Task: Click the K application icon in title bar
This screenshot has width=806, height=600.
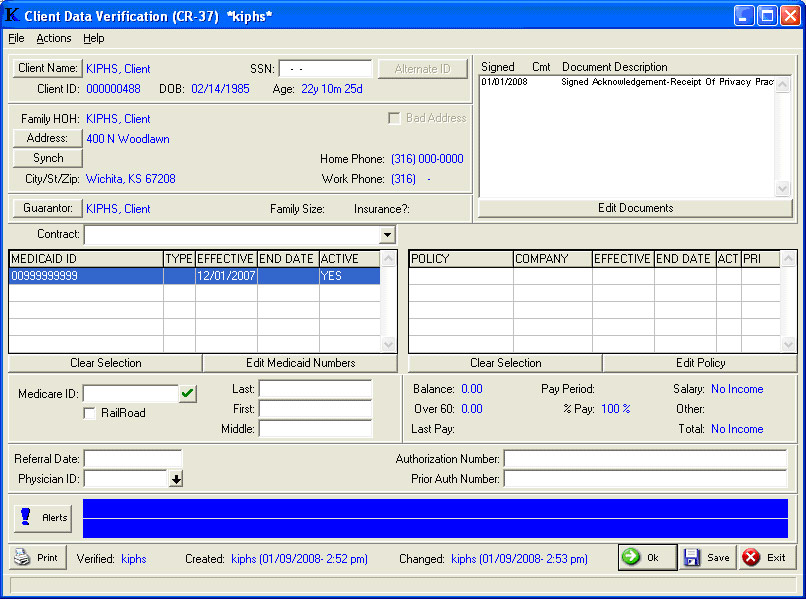Action: point(13,15)
